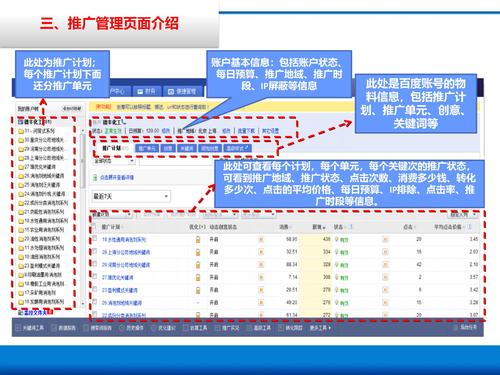Open the folder icon for plan 31
This screenshot has height=375, width=500.
point(21,131)
